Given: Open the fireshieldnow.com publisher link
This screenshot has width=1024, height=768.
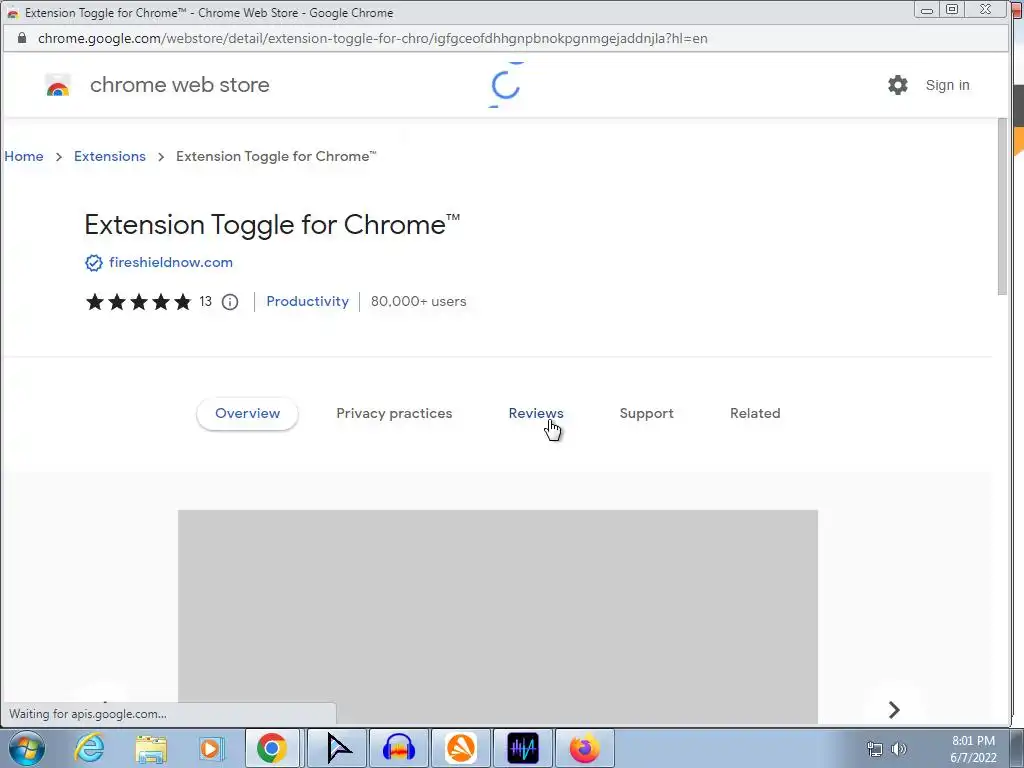Looking at the screenshot, I should tap(171, 263).
